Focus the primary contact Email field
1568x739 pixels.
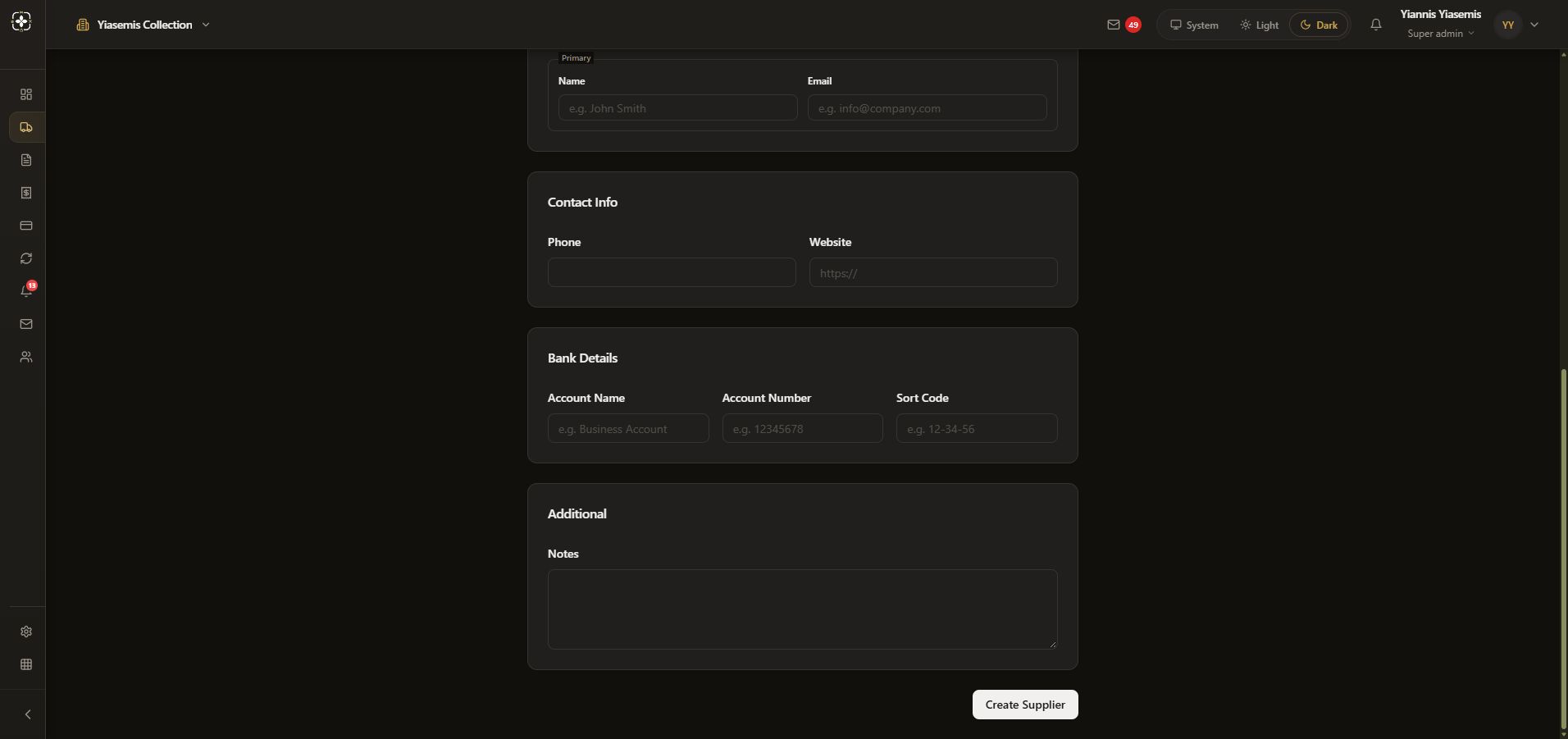(x=928, y=107)
